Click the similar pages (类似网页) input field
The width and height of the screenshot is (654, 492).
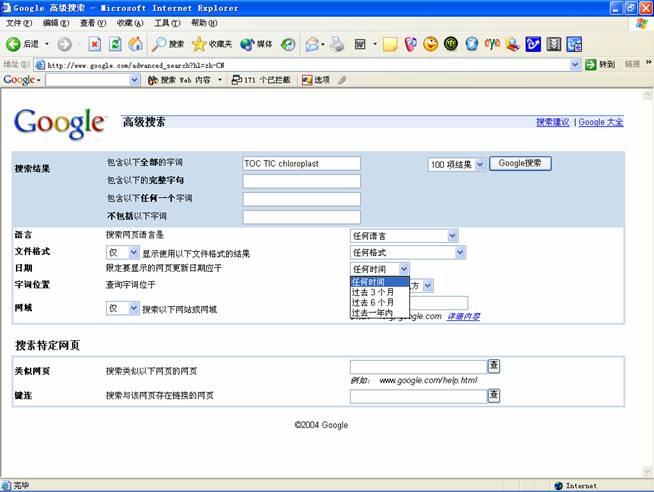[419, 366]
